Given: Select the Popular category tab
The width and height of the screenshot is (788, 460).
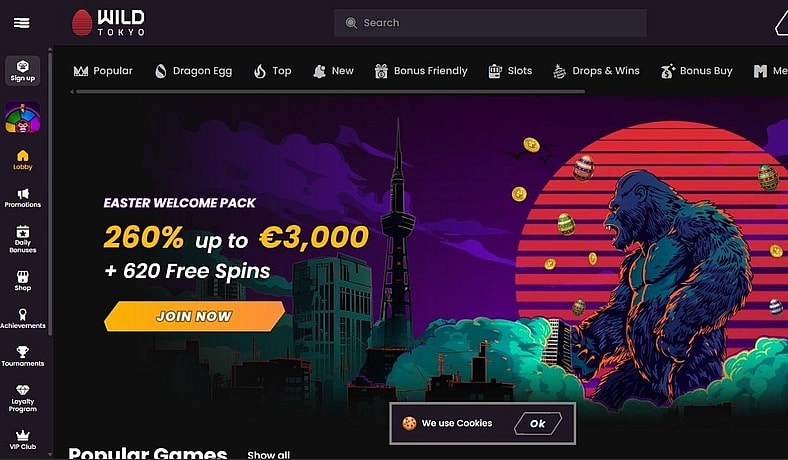Looking at the screenshot, I should tap(103, 71).
